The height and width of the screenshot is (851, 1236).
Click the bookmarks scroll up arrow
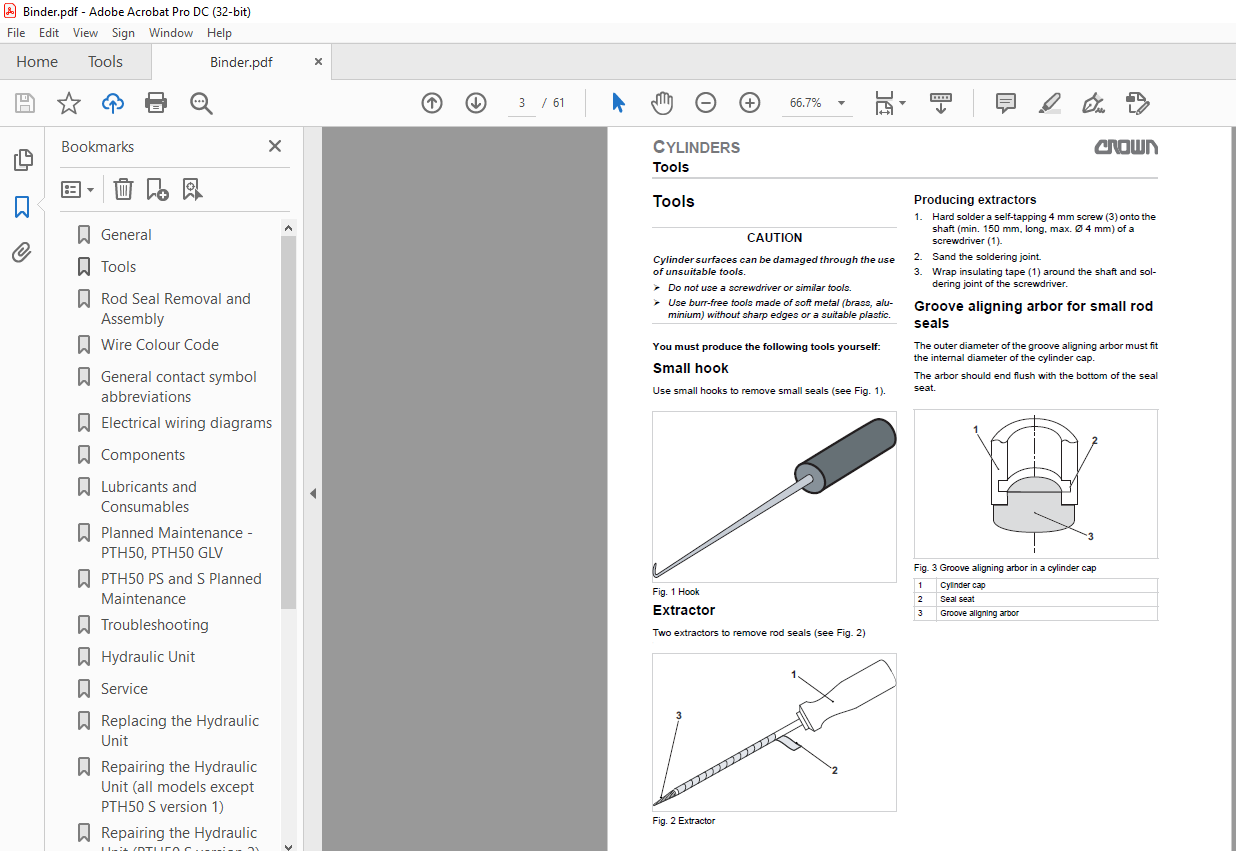click(288, 228)
